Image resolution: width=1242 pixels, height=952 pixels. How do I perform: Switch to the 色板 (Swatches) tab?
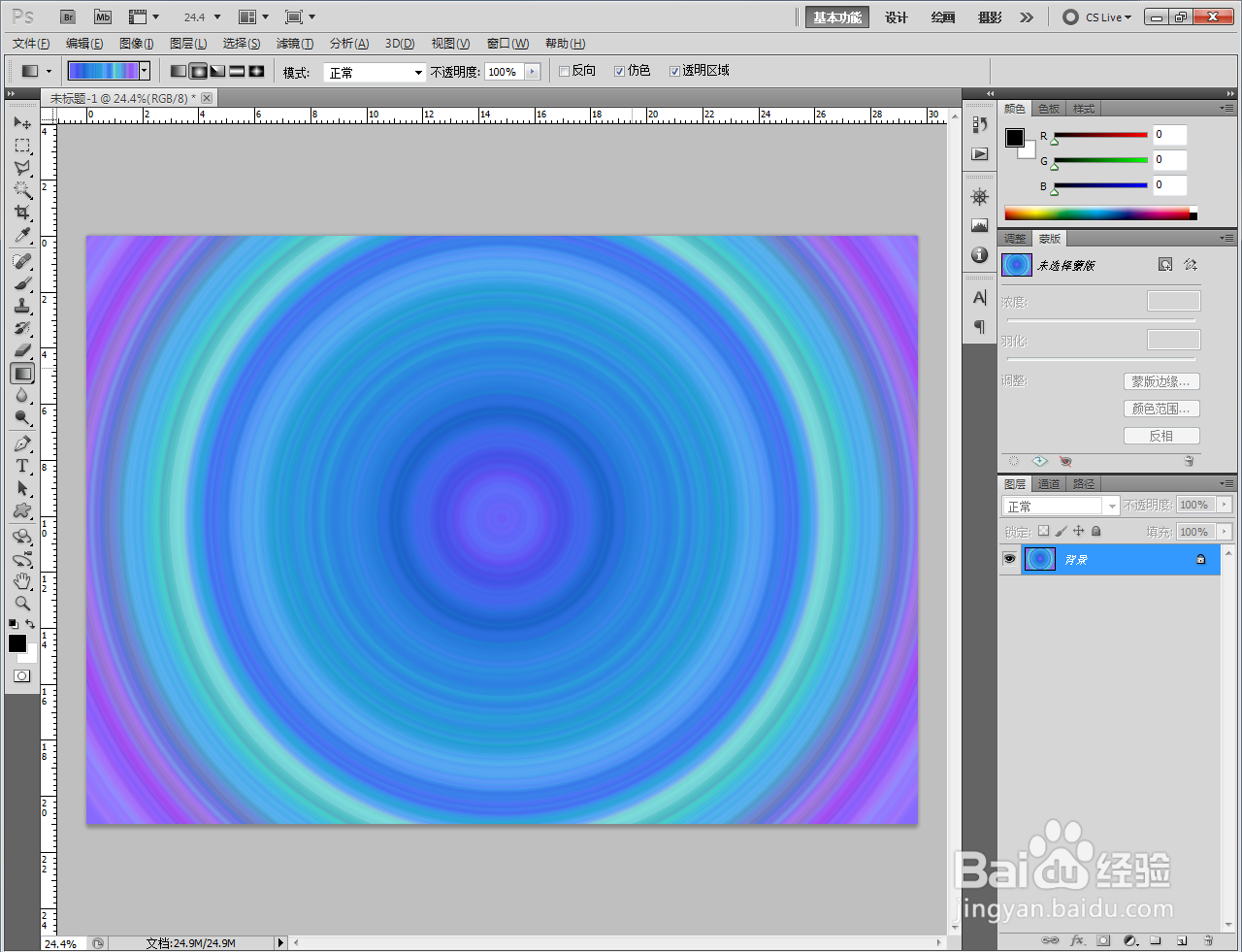point(1049,109)
